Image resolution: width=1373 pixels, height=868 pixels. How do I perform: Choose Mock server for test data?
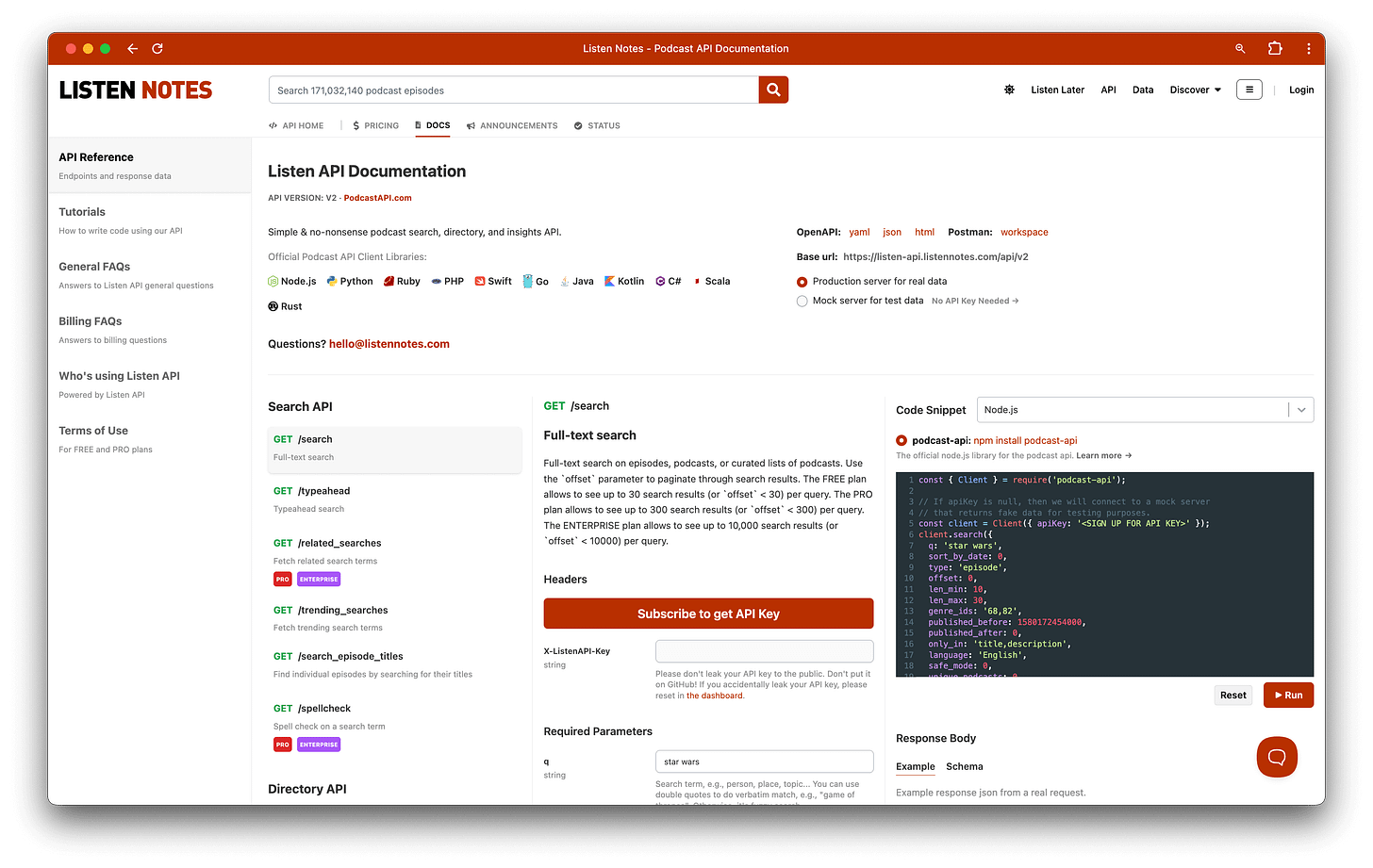coord(802,302)
